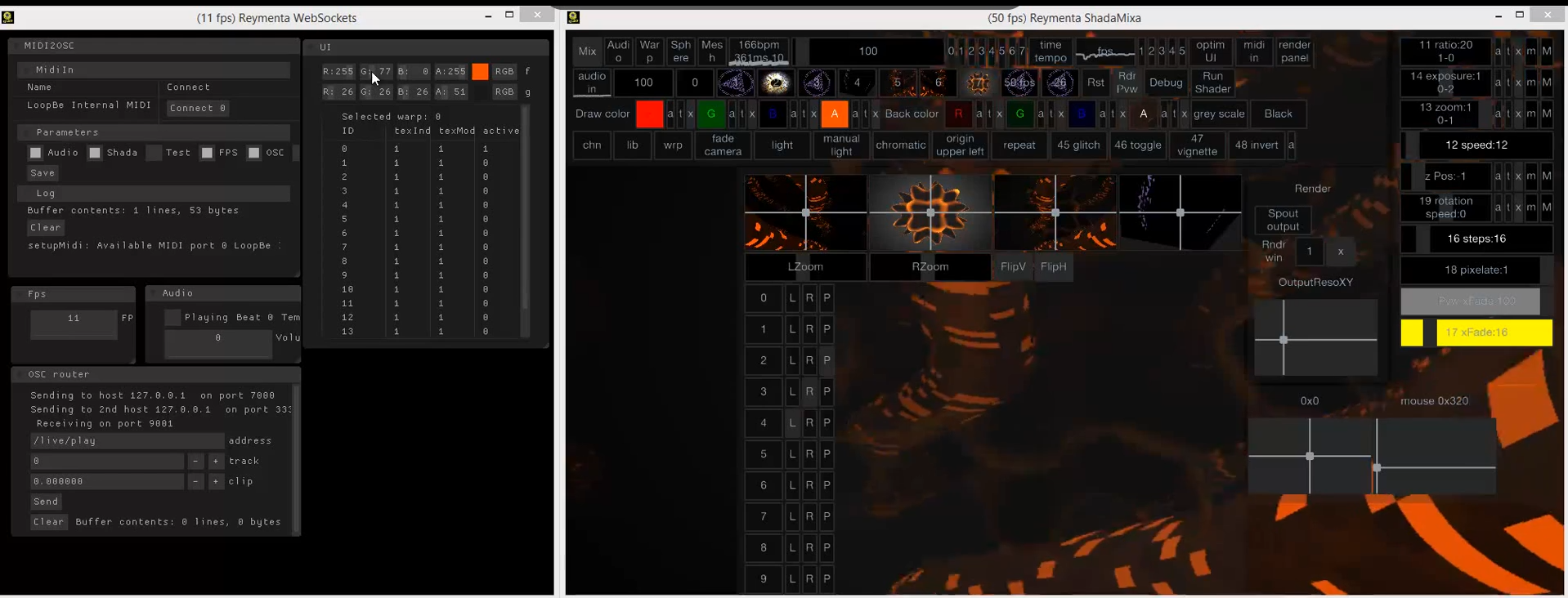
Task: Click the Reymenta ShadaMixa window title icon
Action: (574, 17)
